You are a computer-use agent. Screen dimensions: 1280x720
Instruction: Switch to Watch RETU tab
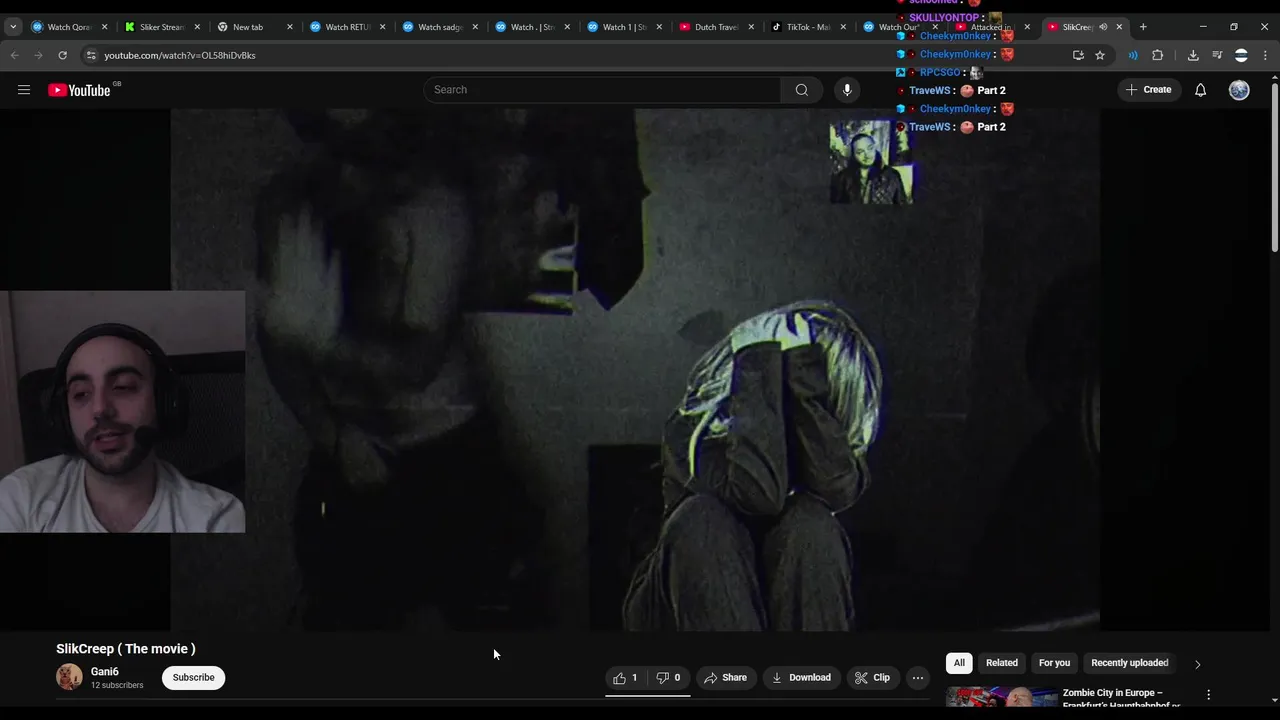347,27
